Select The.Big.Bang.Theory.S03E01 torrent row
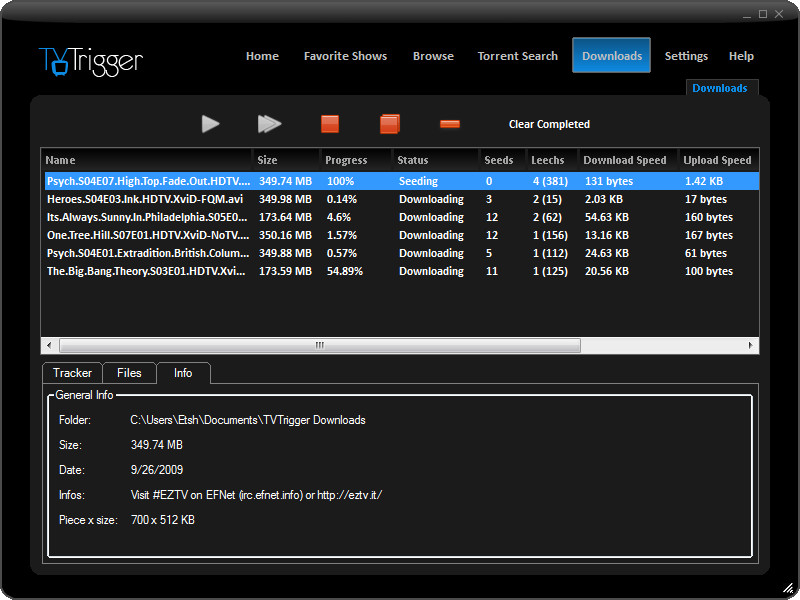The height and width of the screenshot is (600, 800). pyautogui.click(x=400, y=271)
